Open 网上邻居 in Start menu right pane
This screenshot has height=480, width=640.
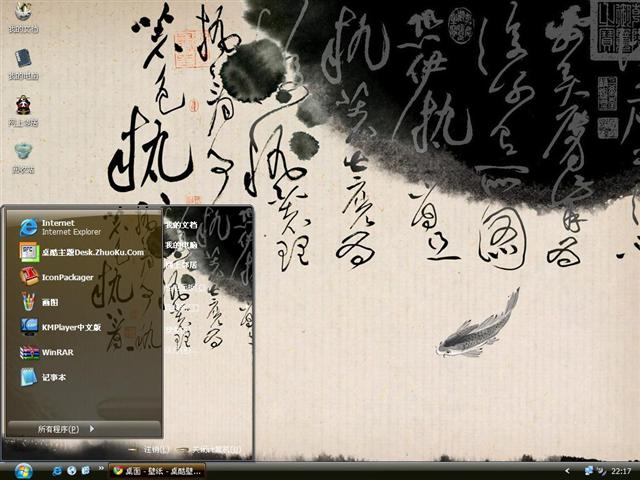pos(181,265)
